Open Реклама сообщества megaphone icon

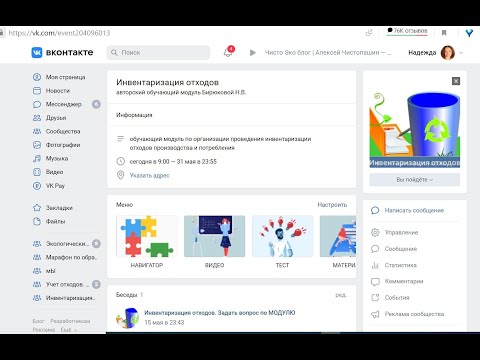(375, 314)
